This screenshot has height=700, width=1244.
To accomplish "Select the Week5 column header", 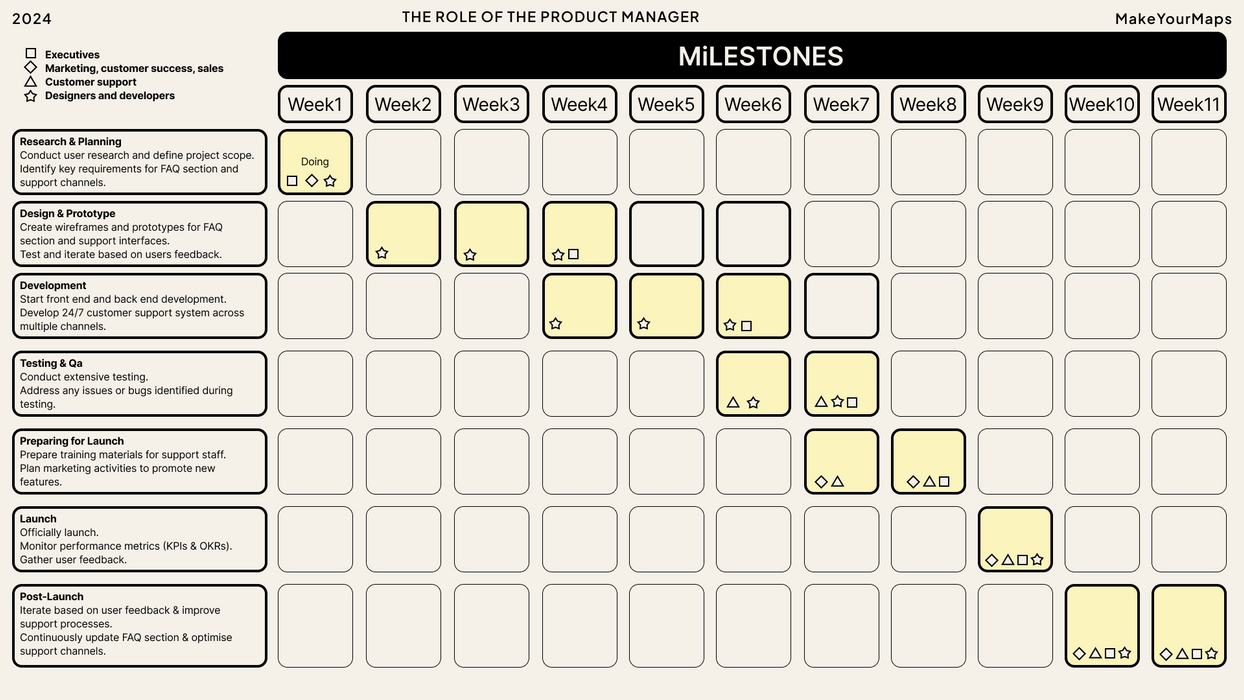I will tap(666, 104).
